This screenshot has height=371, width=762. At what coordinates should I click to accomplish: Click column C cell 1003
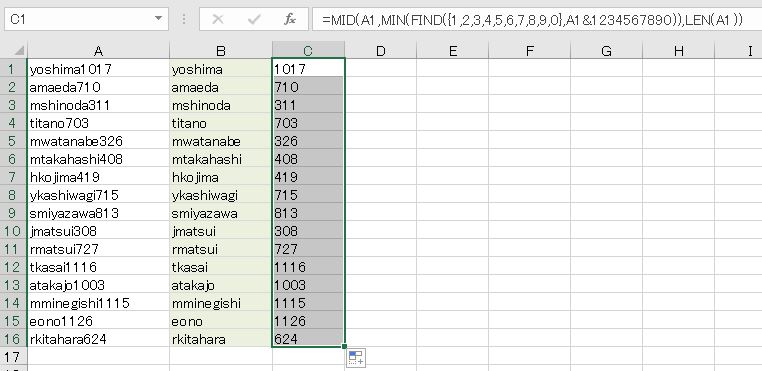point(308,285)
